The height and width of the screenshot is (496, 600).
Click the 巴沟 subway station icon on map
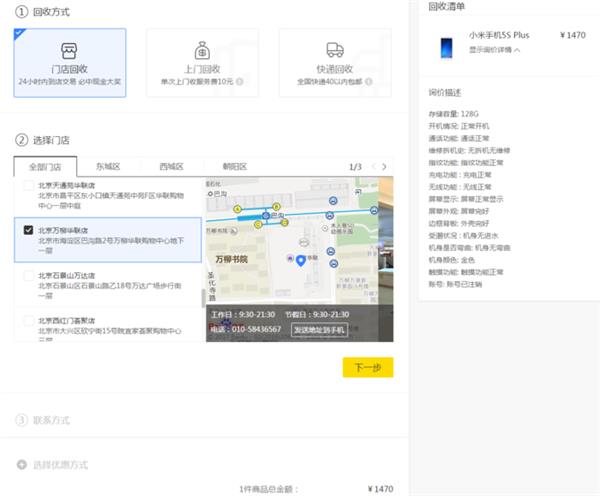(266, 216)
